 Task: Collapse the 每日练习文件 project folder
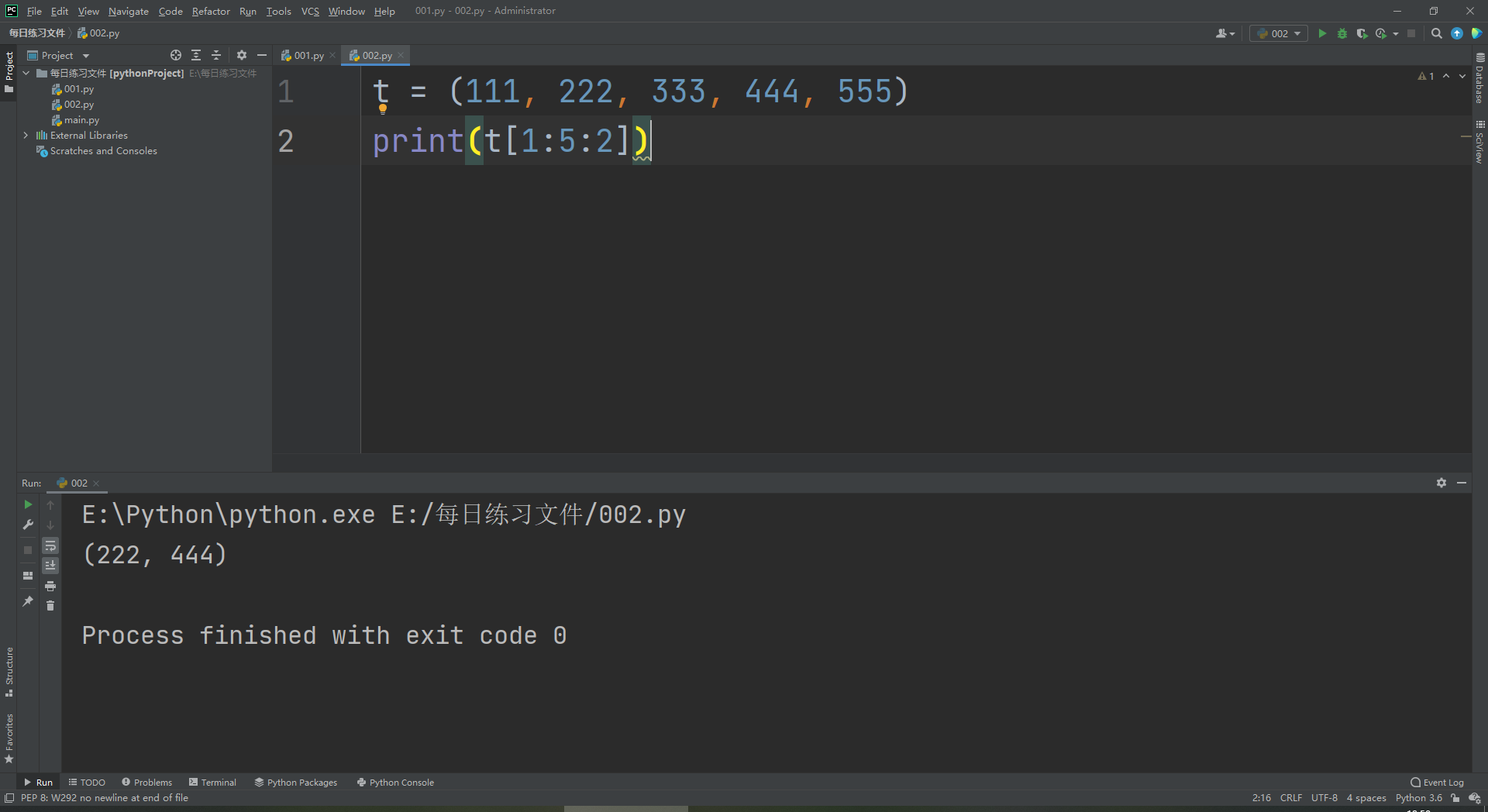[x=26, y=73]
